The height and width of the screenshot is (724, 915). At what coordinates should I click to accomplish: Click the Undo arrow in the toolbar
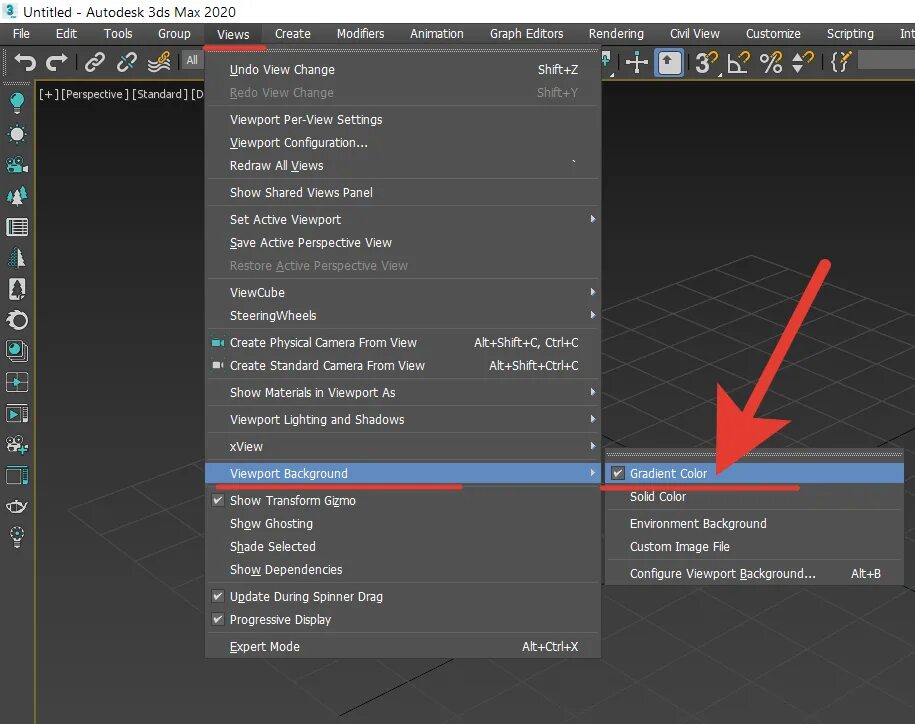point(25,61)
